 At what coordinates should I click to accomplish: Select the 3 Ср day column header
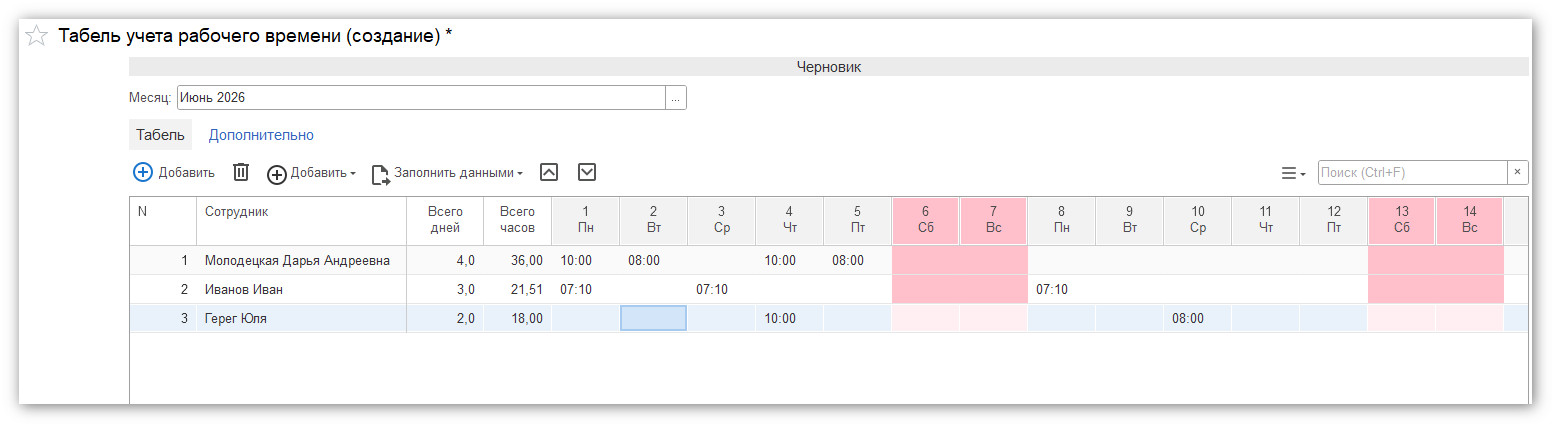pos(721,221)
